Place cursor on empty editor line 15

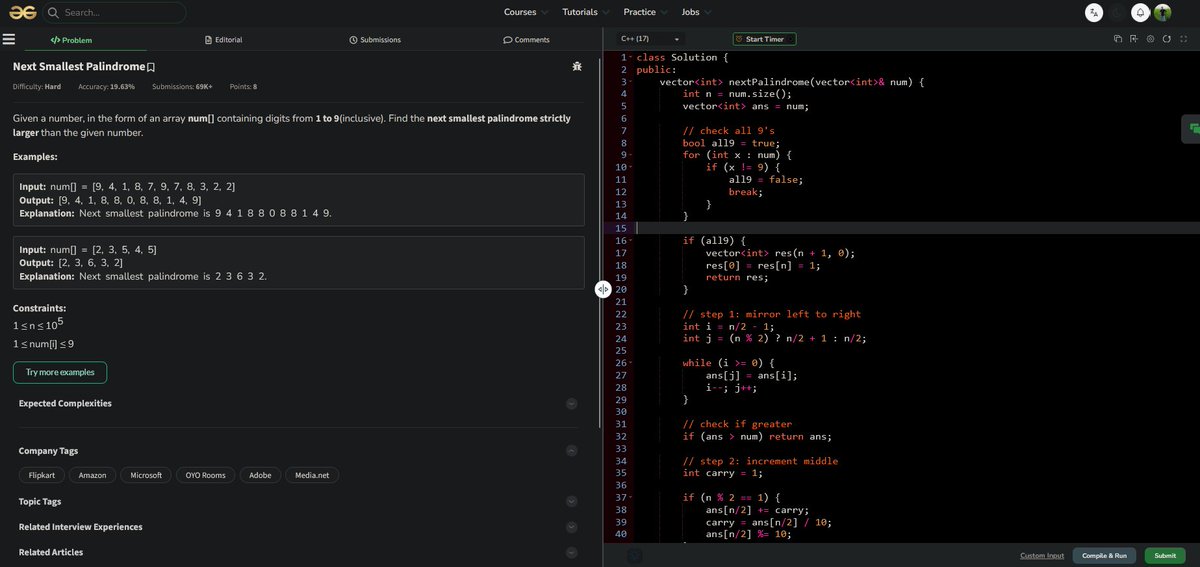tap(916, 228)
